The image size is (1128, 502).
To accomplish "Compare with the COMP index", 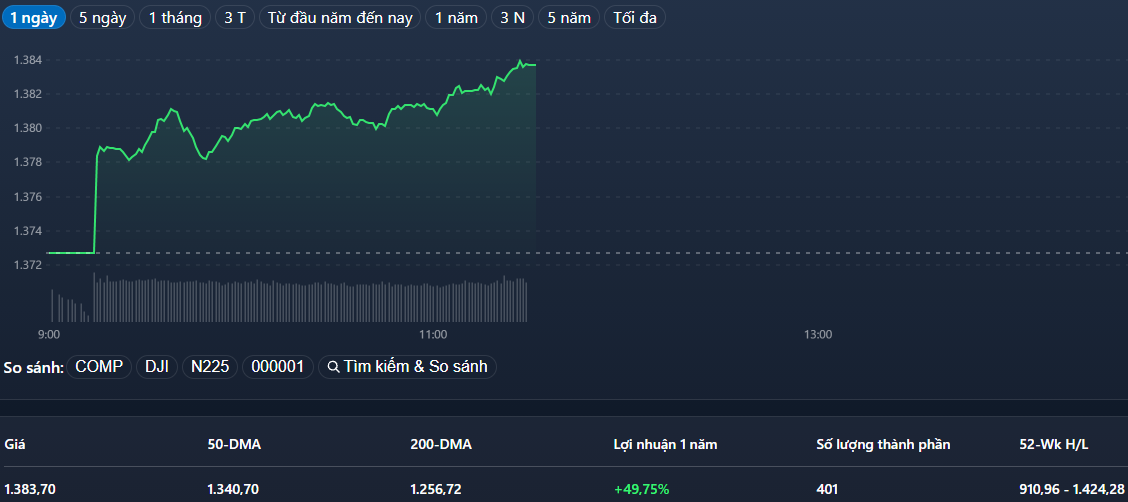I will tap(99, 367).
